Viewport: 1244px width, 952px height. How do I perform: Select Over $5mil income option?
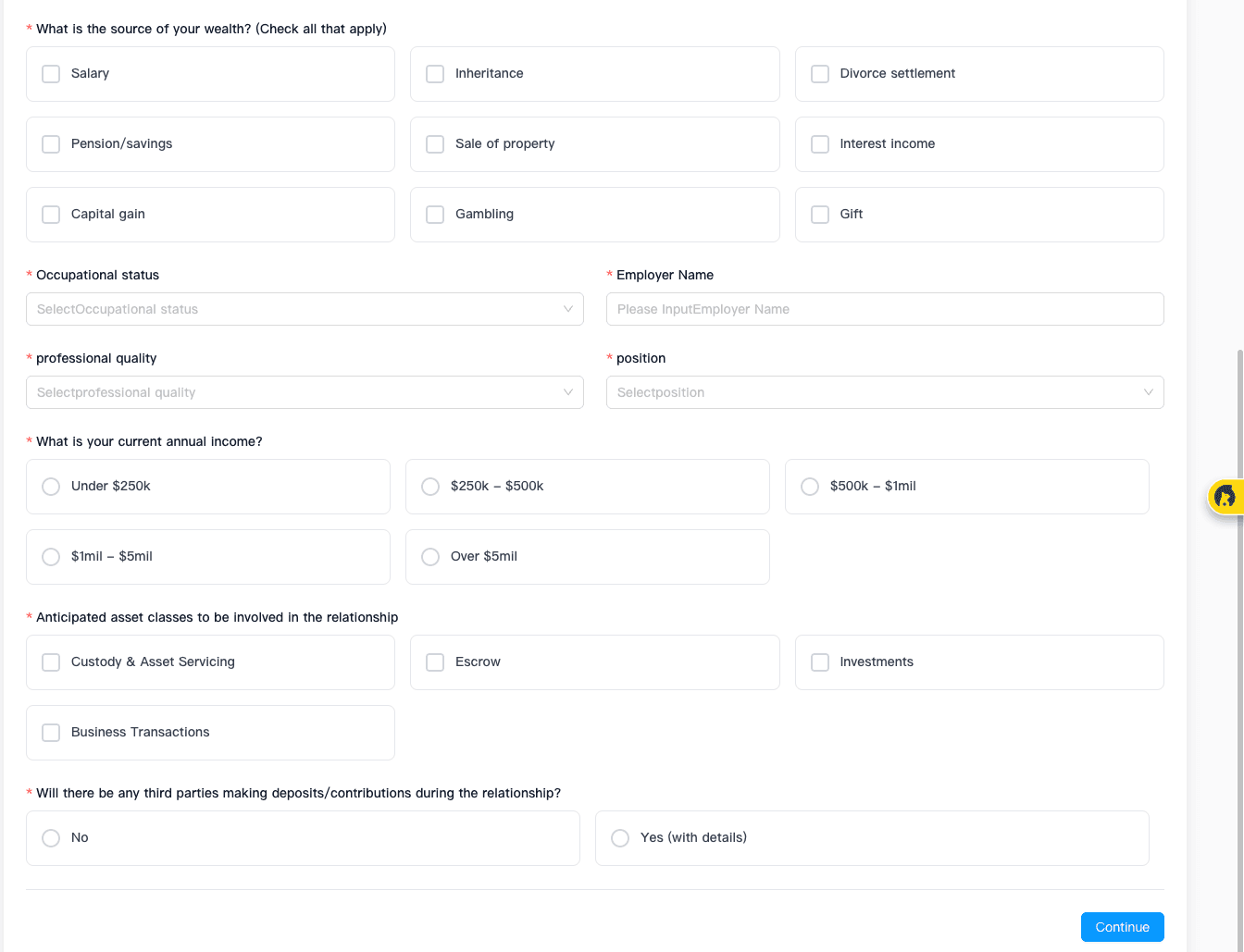pyautogui.click(x=430, y=557)
